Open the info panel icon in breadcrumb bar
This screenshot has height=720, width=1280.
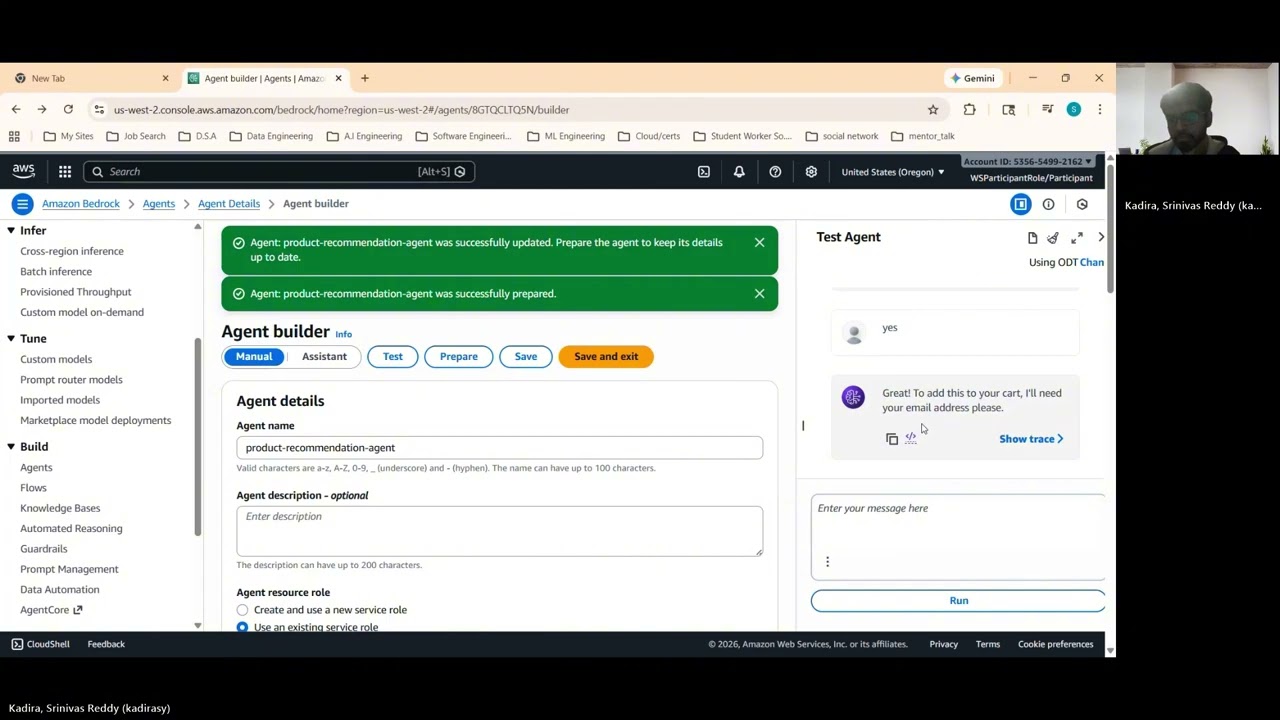coord(1048,204)
